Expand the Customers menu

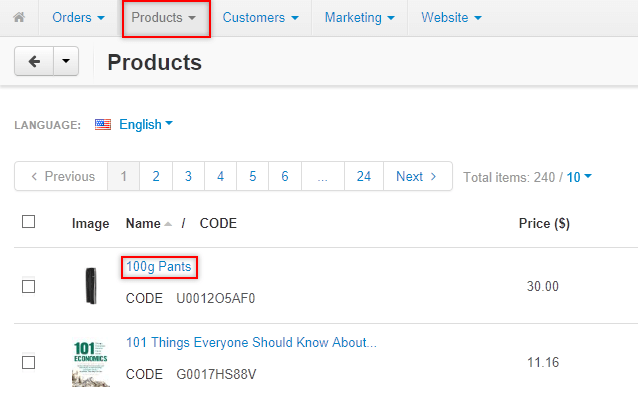(260, 17)
